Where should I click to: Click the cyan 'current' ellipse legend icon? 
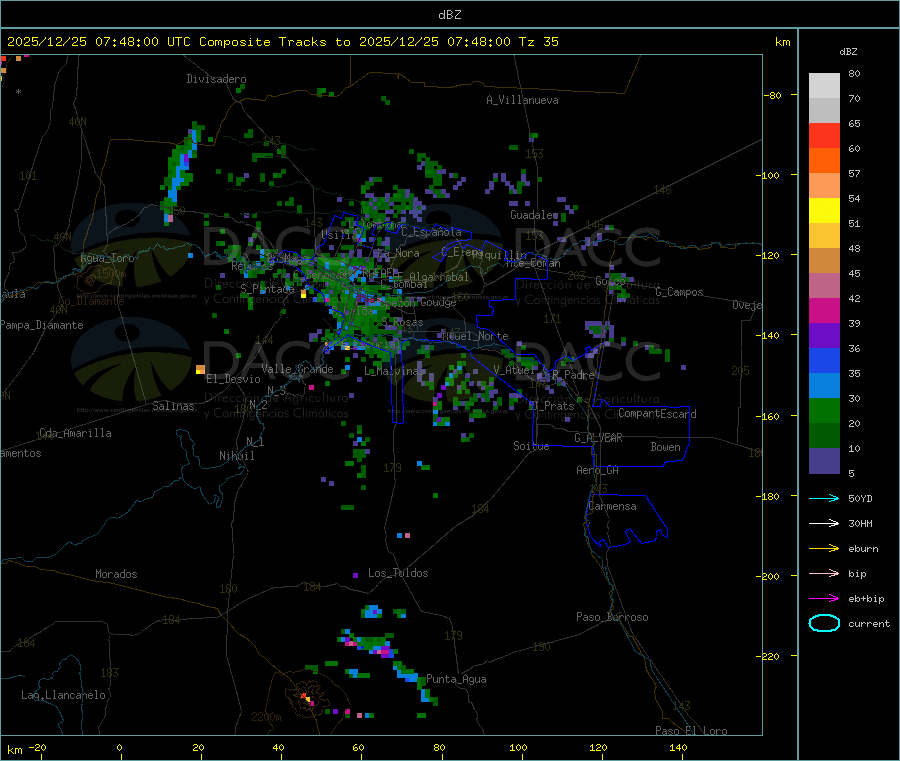click(x=824, y=623)
